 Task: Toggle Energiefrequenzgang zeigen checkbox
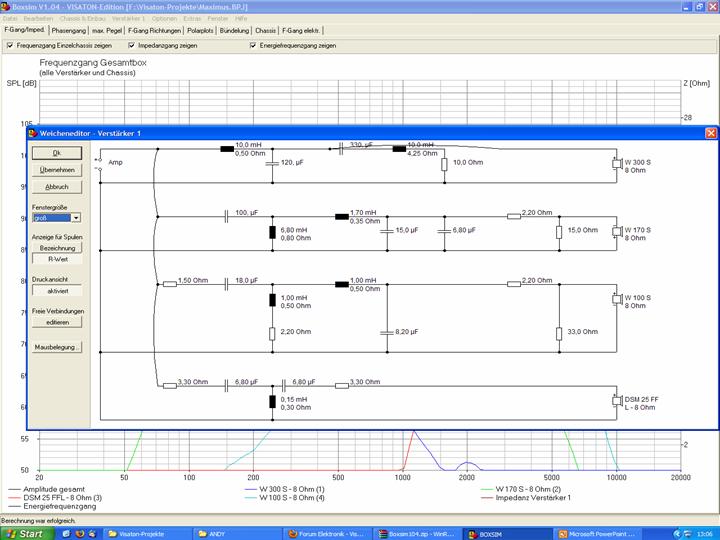coord(253,45)
